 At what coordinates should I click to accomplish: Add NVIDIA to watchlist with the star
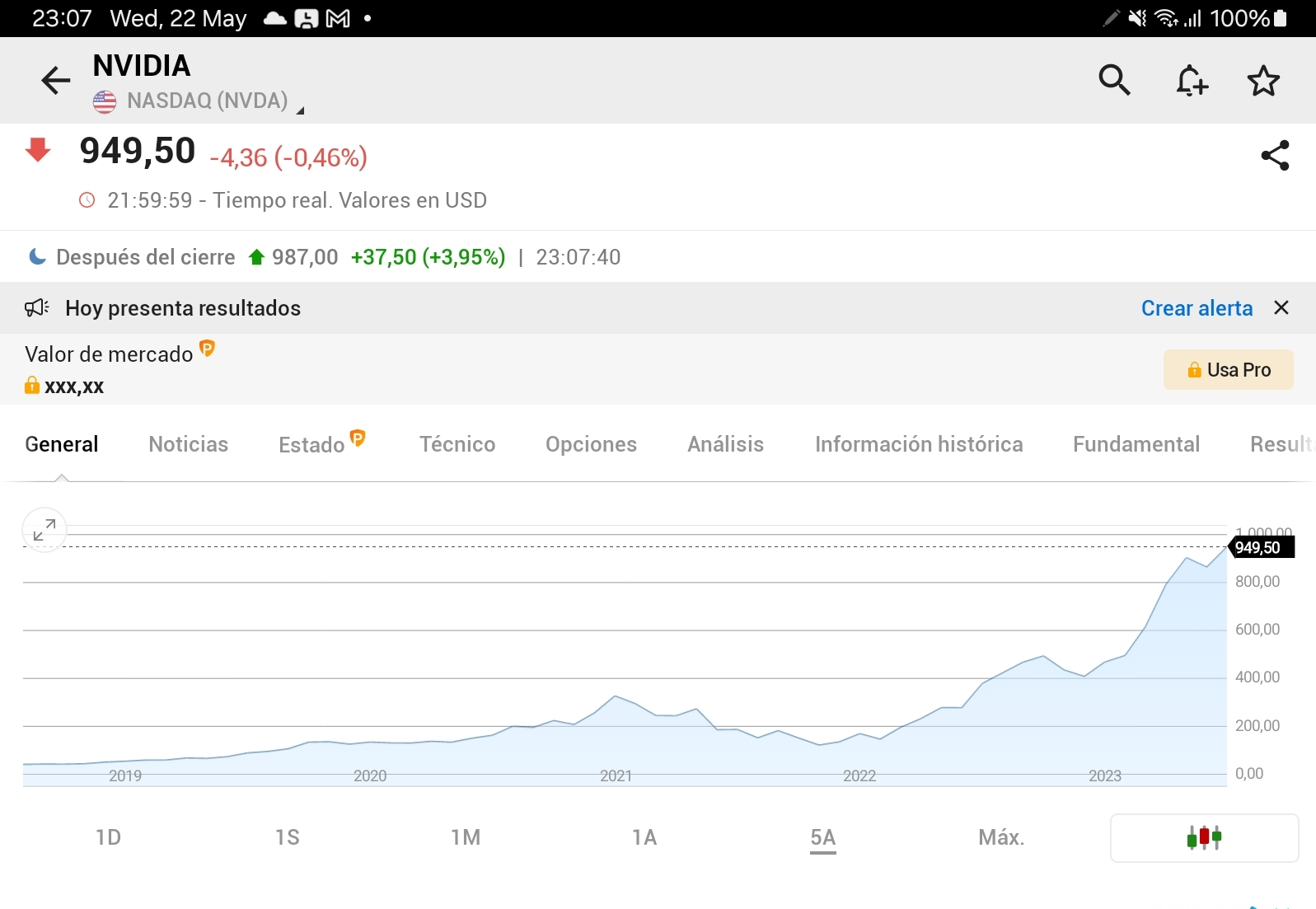[1263, 81]
